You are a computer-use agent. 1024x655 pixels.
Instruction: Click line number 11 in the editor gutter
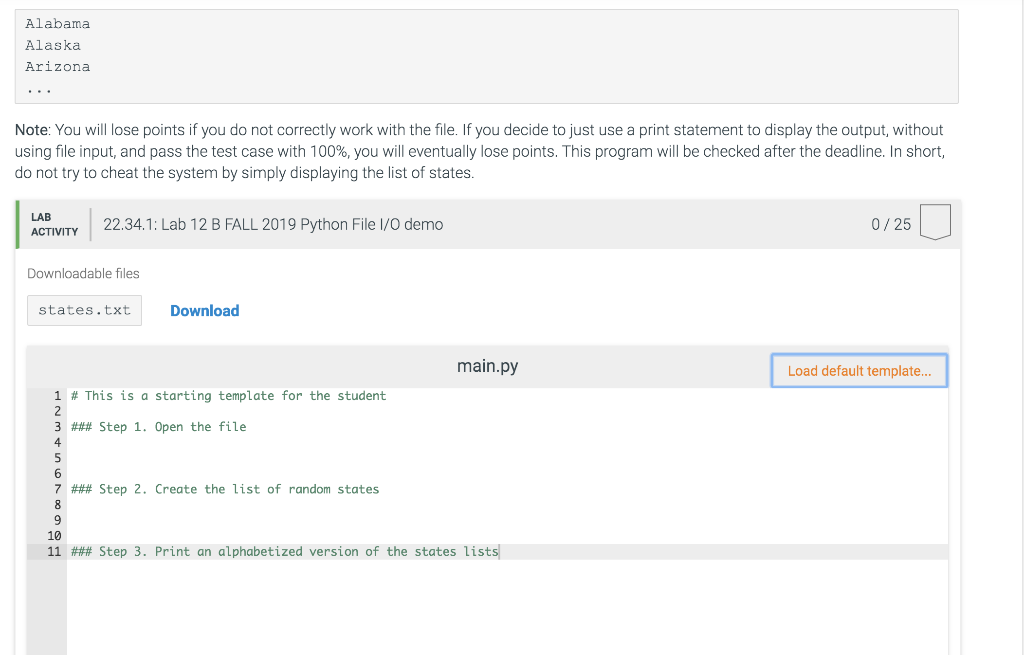(53, 551)
